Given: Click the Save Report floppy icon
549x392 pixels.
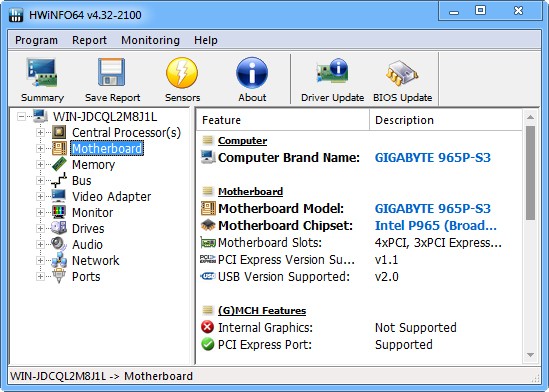Looking at the screenshot, I should click(x=112, y=72).
